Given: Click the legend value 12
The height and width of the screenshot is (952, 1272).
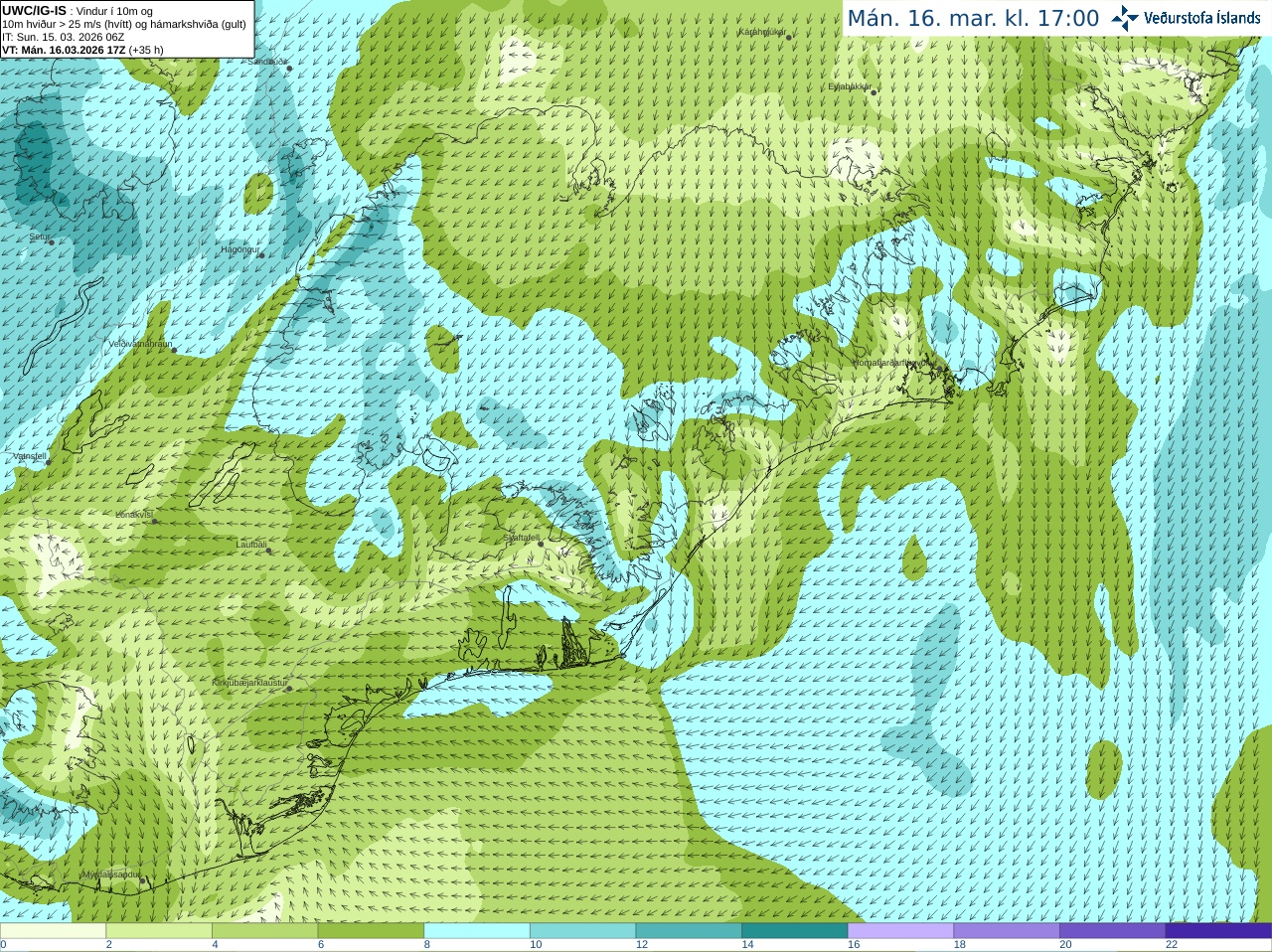Looking at the screenshot, I should click(x=642, y=945).
